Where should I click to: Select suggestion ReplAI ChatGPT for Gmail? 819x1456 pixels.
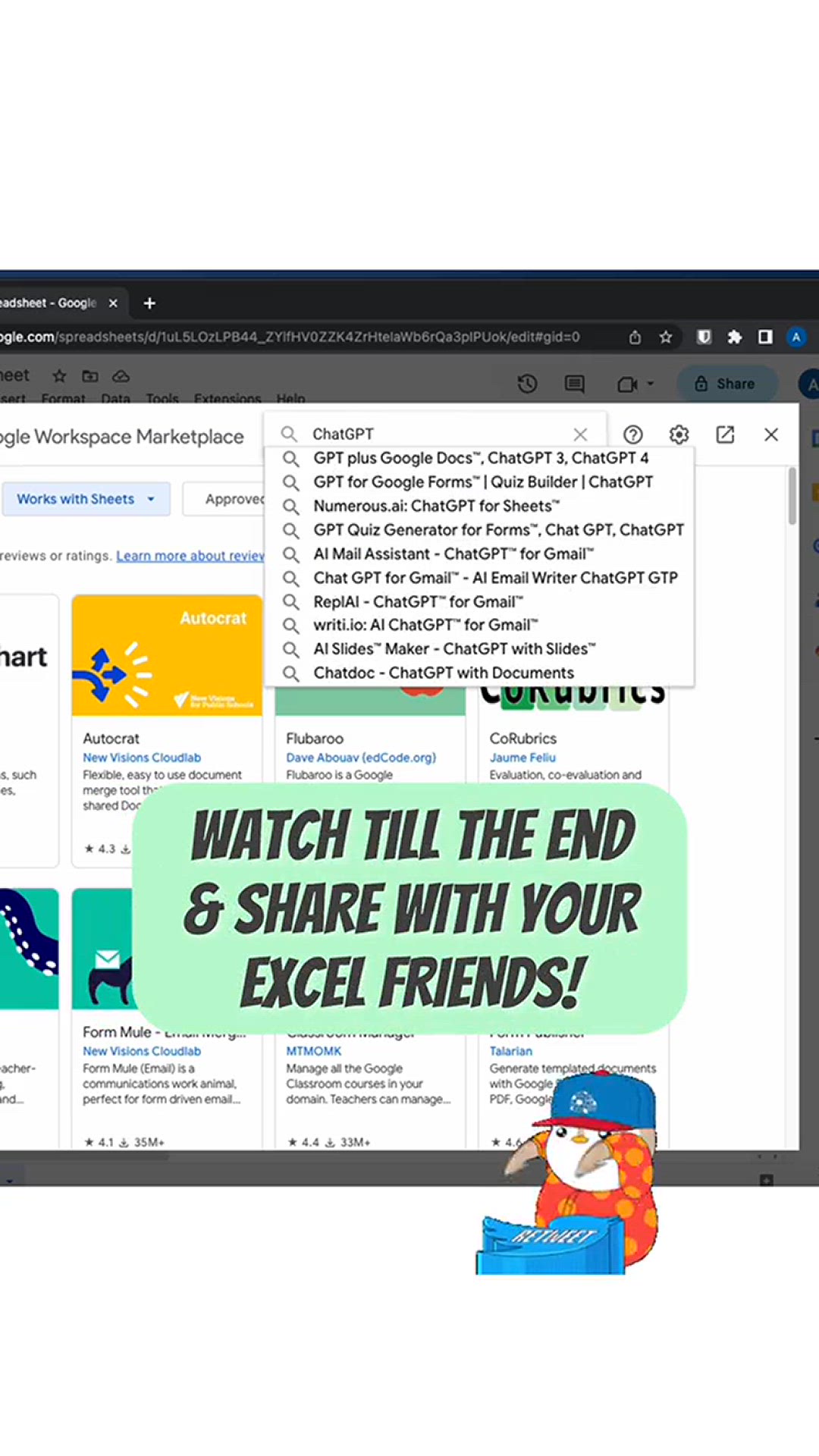pos(479,601)
